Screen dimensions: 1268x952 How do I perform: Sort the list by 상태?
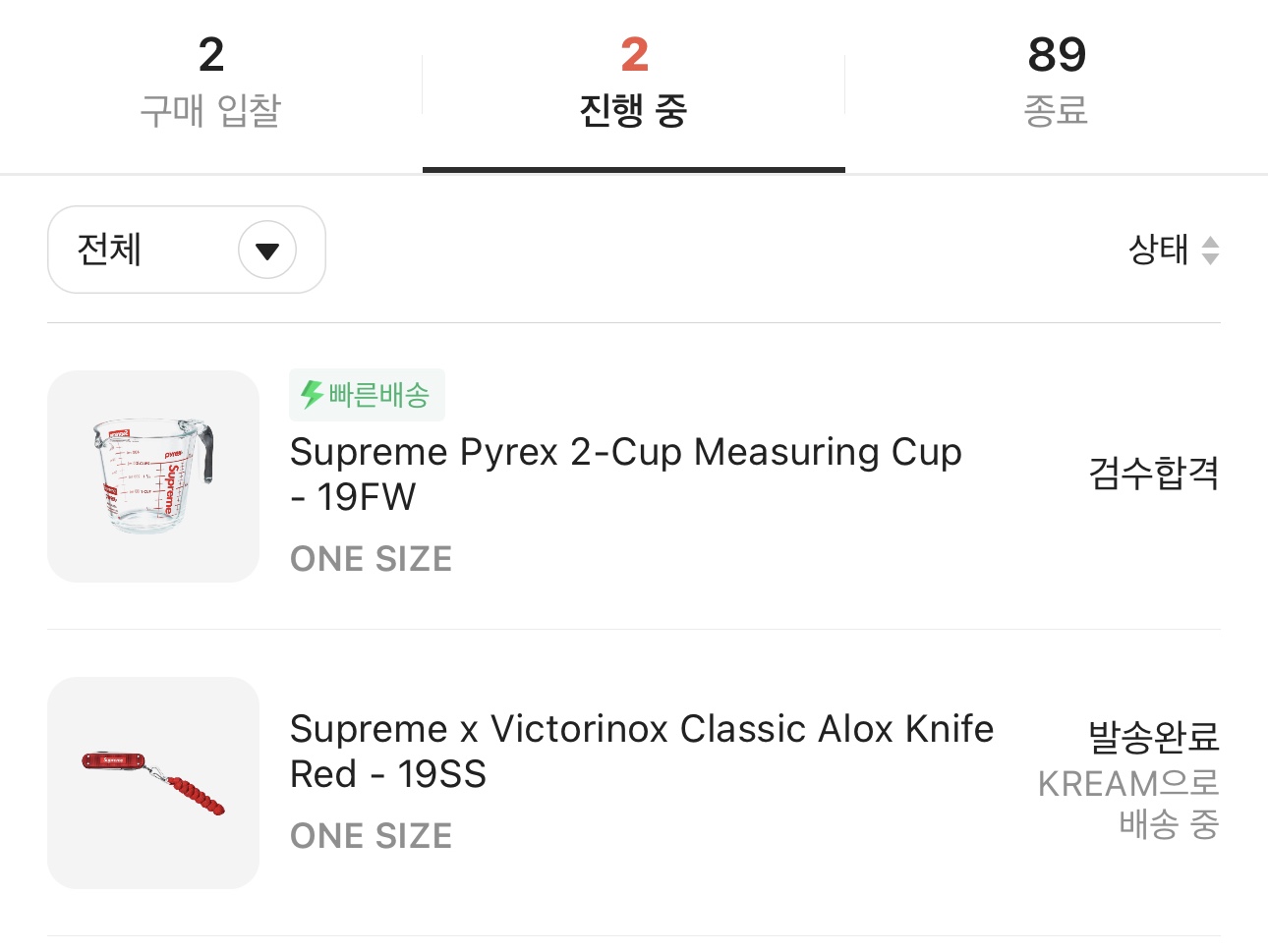click(x=1160, y=250)
